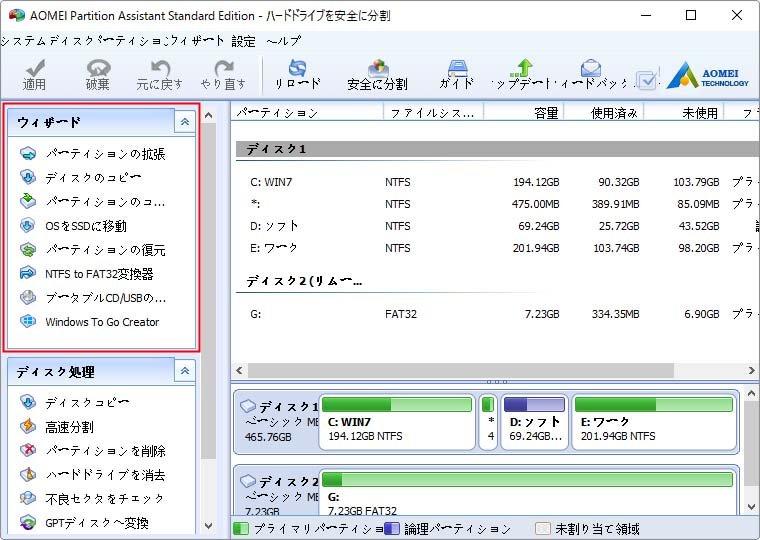The width and height of the screenshot is (760, 540).
Task: Select ディスクコピー under ディスク処理
Action: pyautogui.click(x=74, y=402)
